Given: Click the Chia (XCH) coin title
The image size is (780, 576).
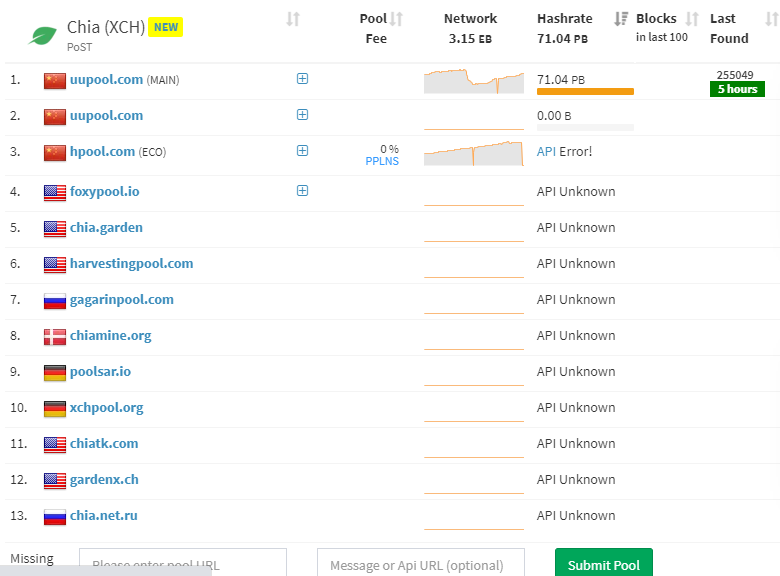Looking at the screenshot, I should click(106, 27).
